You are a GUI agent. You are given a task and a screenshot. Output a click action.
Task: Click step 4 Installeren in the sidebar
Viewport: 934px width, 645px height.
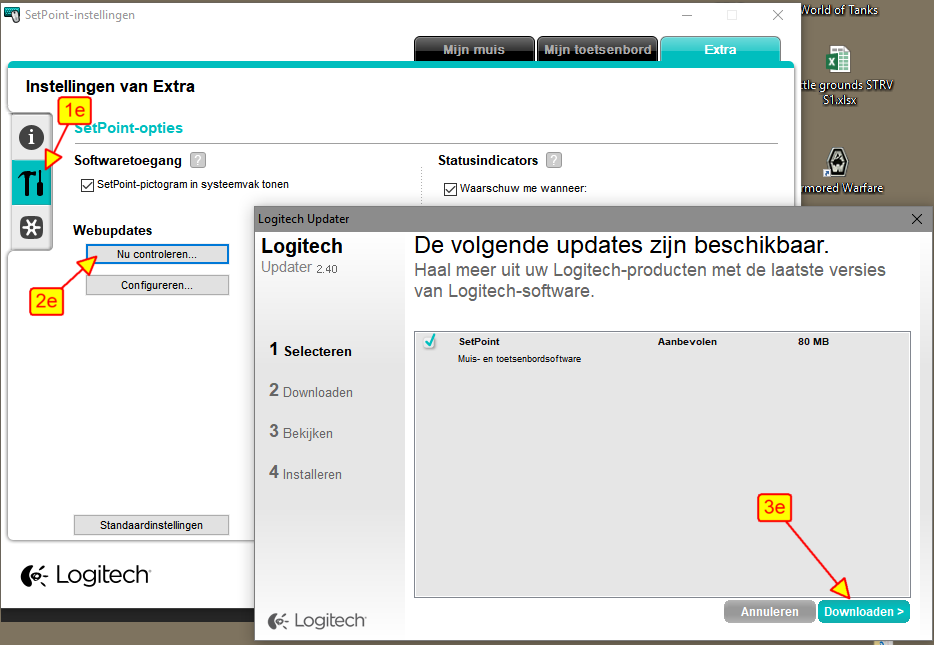pyautogui.click(x=306, y=473)
